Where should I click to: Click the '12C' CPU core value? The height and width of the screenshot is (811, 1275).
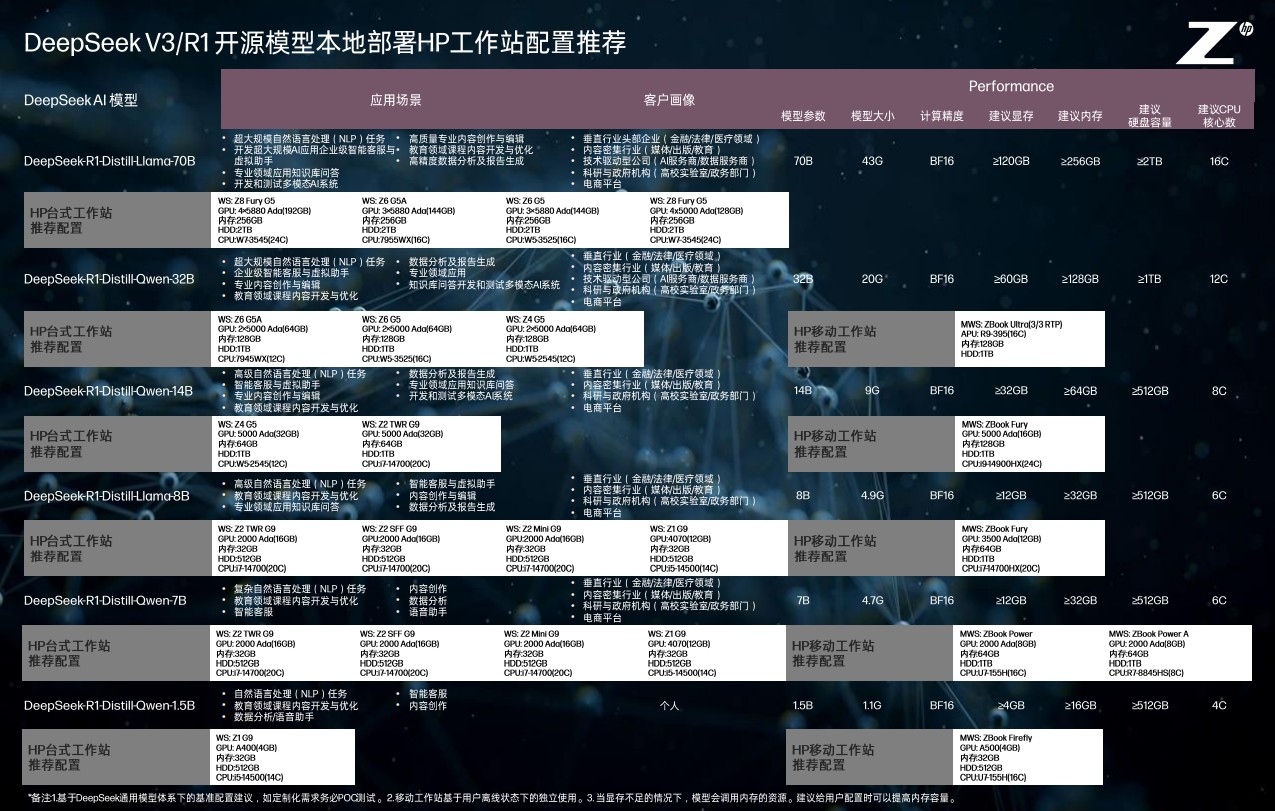click(x=1219, y=279)
